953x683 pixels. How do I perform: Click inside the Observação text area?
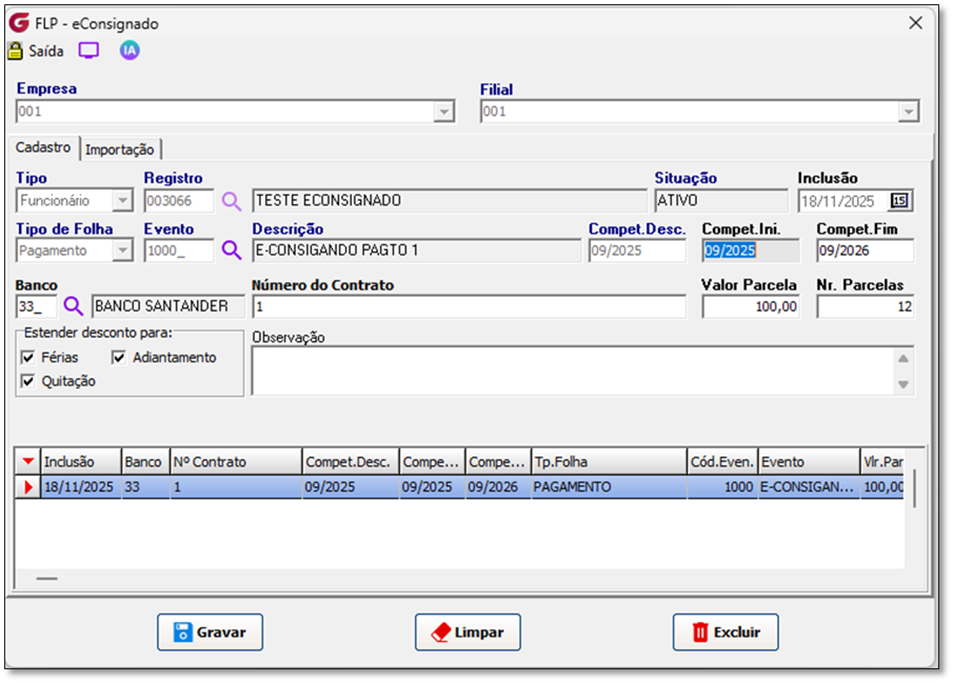(573, 371)
